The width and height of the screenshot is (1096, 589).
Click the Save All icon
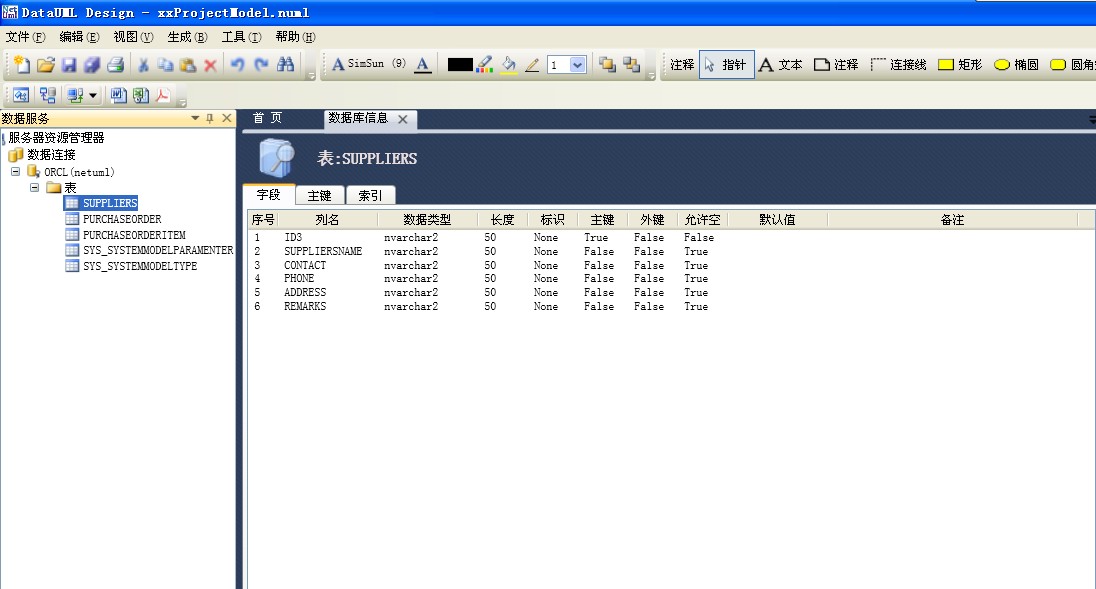pyautogui.click(x=92, y=65)
